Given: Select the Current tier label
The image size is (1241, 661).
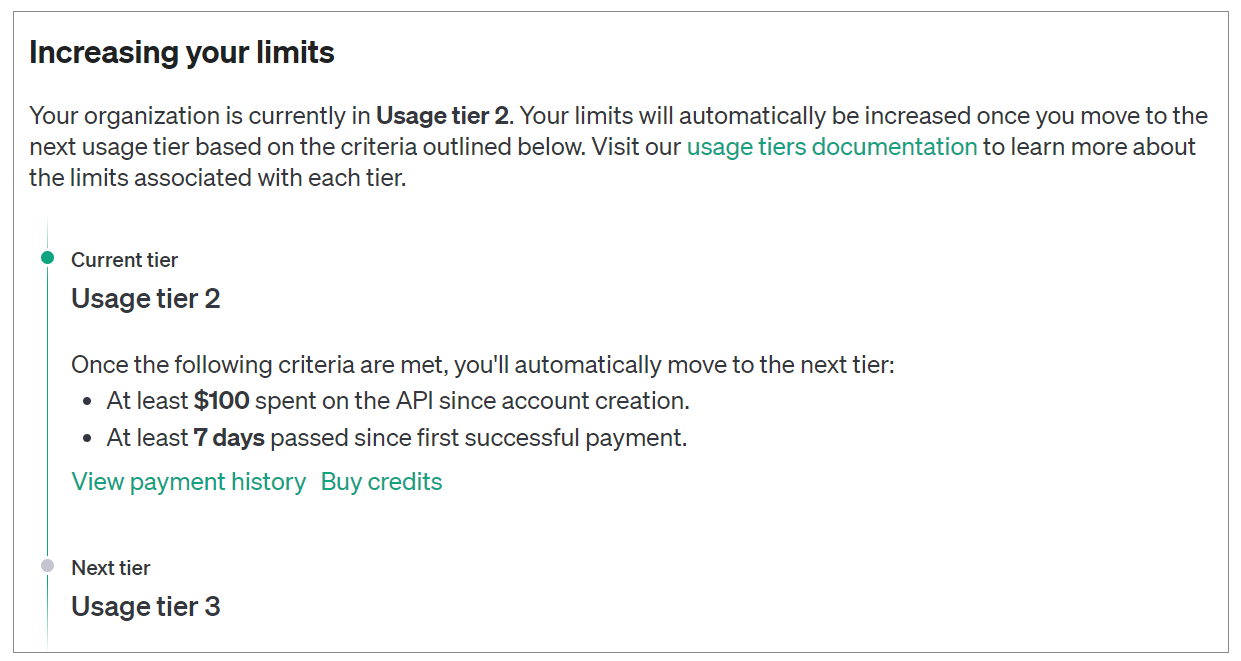Looking at the screenshot, I should 124,260.
